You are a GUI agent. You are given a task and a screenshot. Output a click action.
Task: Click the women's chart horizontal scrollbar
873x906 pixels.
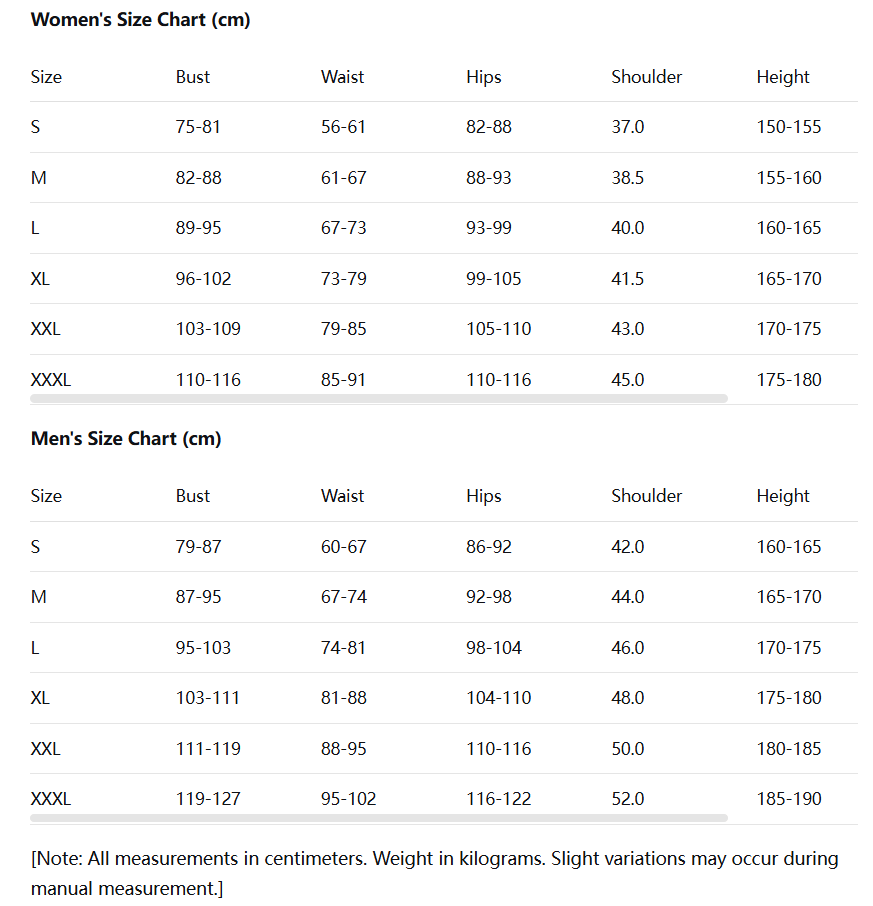click(x=378, y=398)
